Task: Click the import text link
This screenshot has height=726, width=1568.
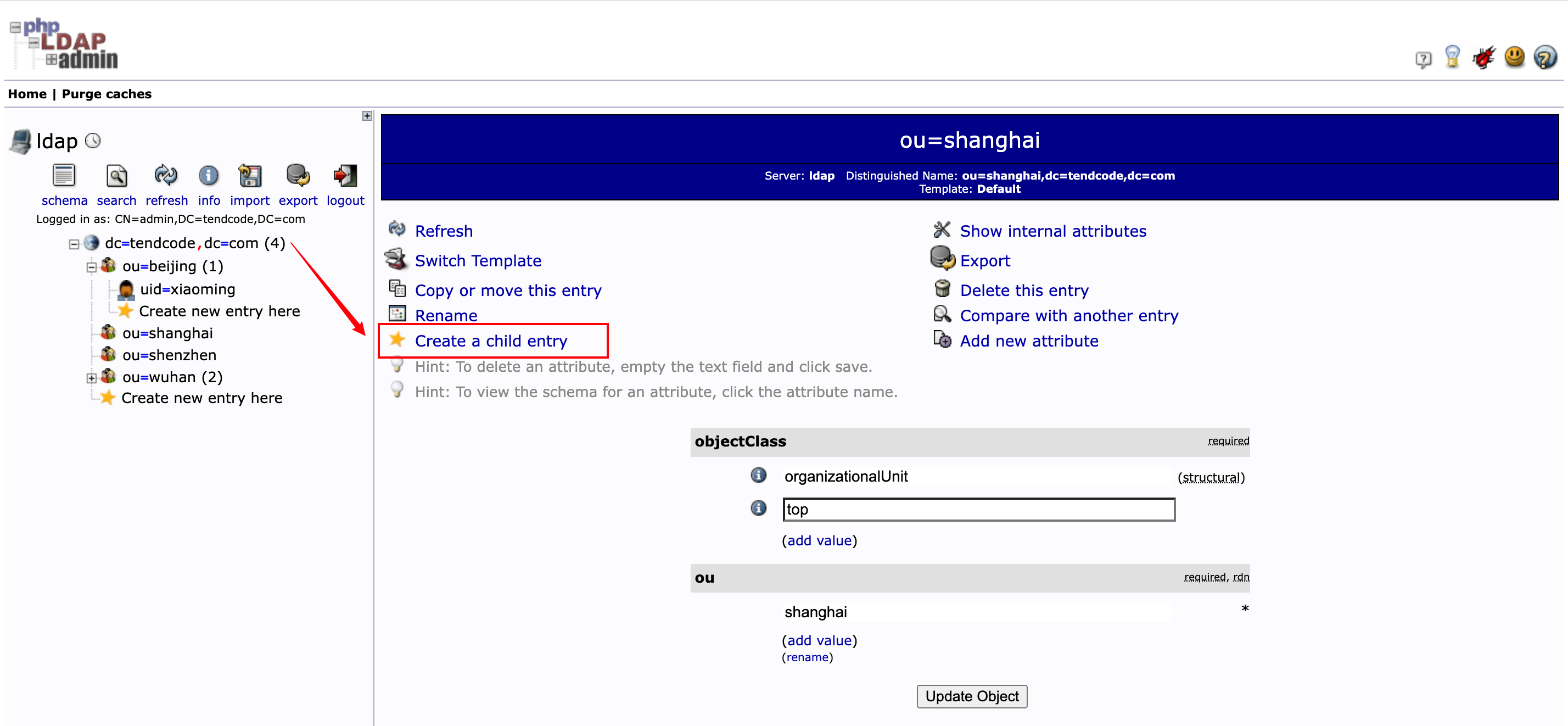Action: [x=250, y=200]
